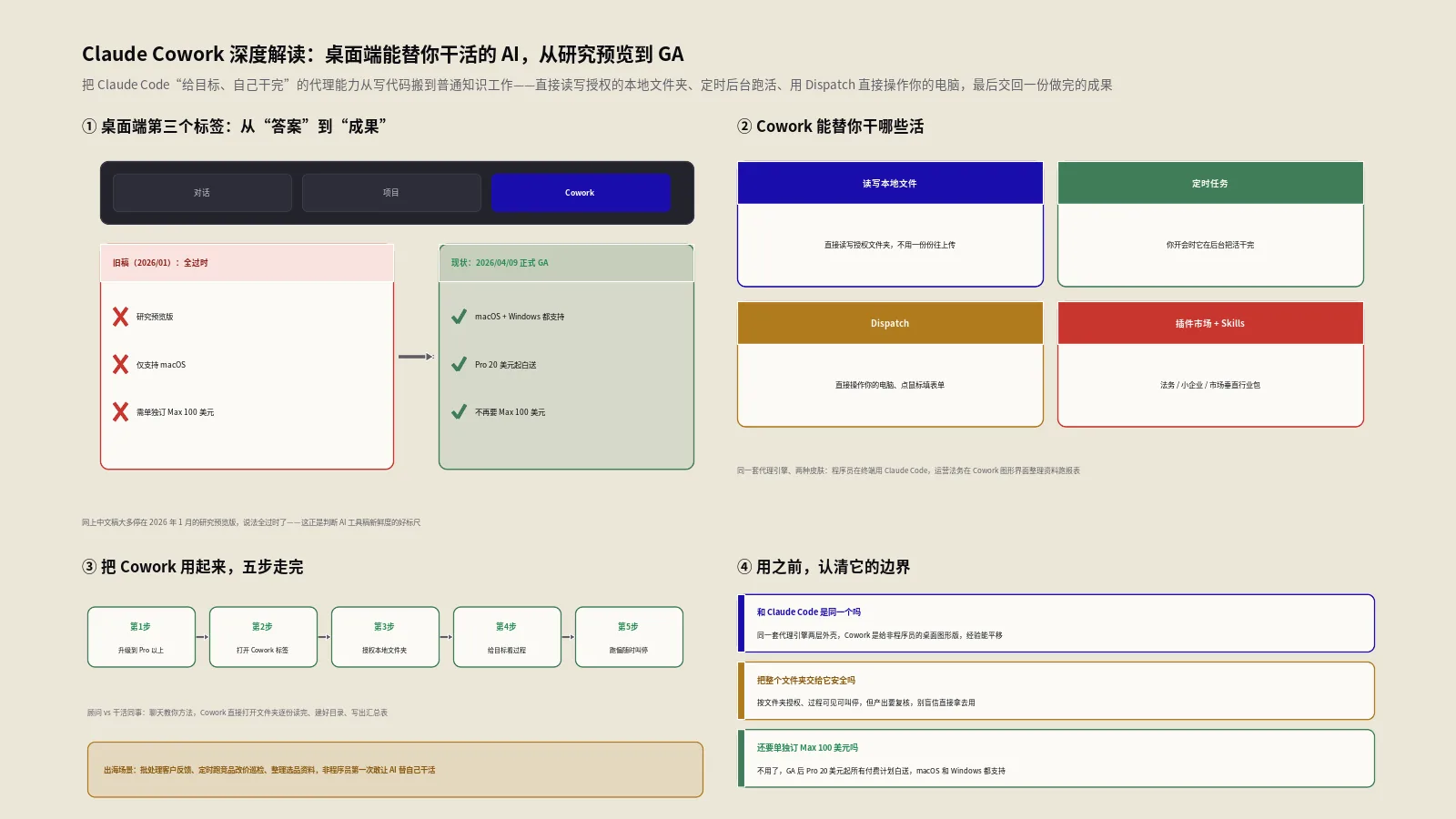Click heading ① 桌面端第三个标签
Image resolution: width=1456 pixels, height=819 pixels.
[235, 126]
